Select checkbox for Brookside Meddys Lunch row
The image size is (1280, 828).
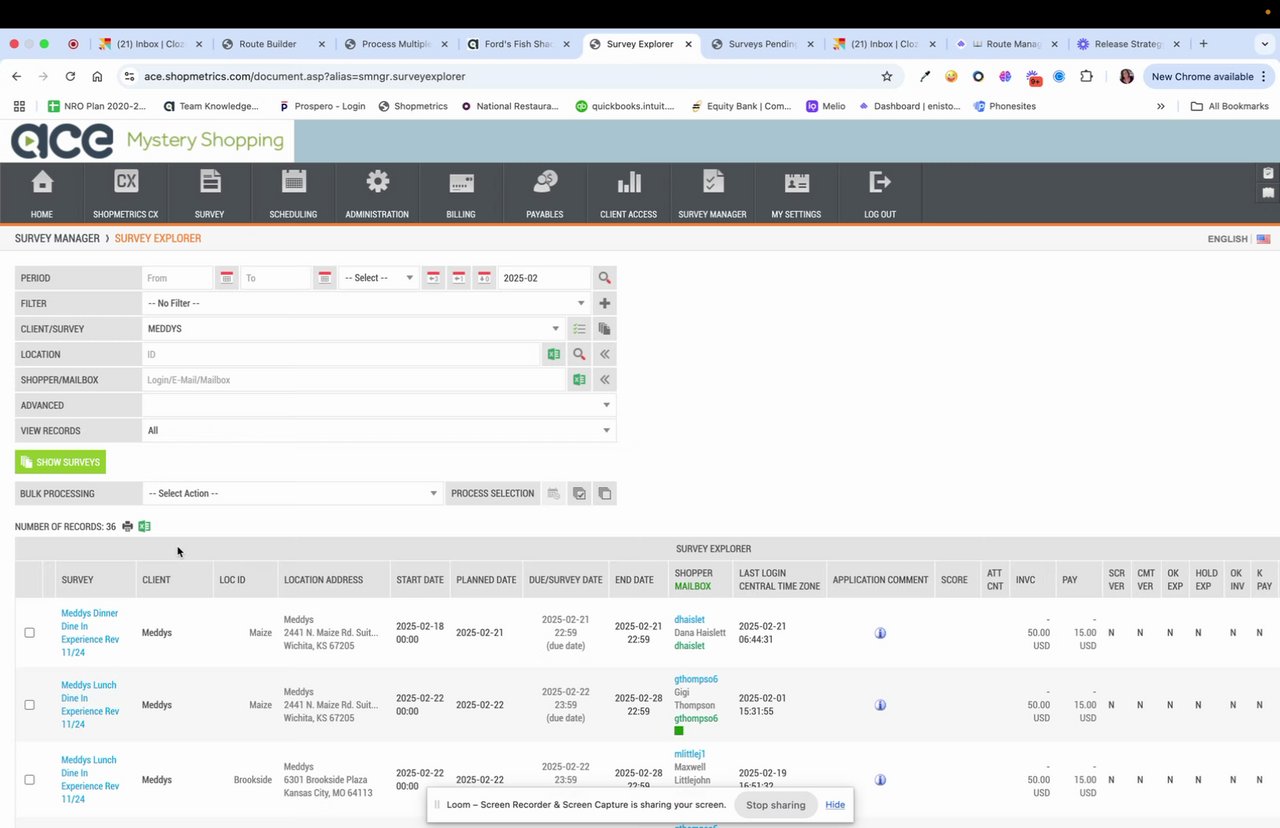29,780
